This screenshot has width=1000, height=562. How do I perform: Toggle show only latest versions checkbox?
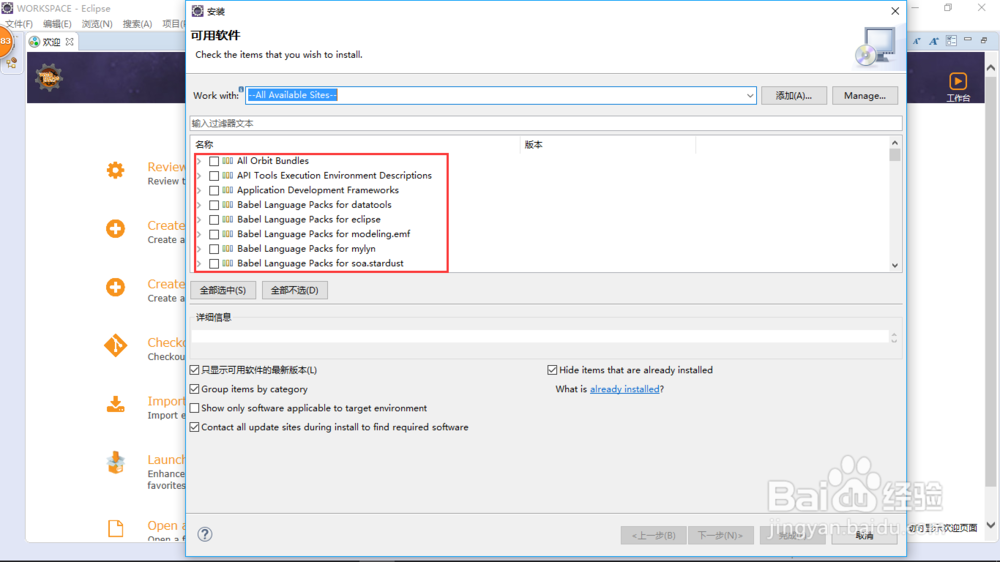click(195, 370)
